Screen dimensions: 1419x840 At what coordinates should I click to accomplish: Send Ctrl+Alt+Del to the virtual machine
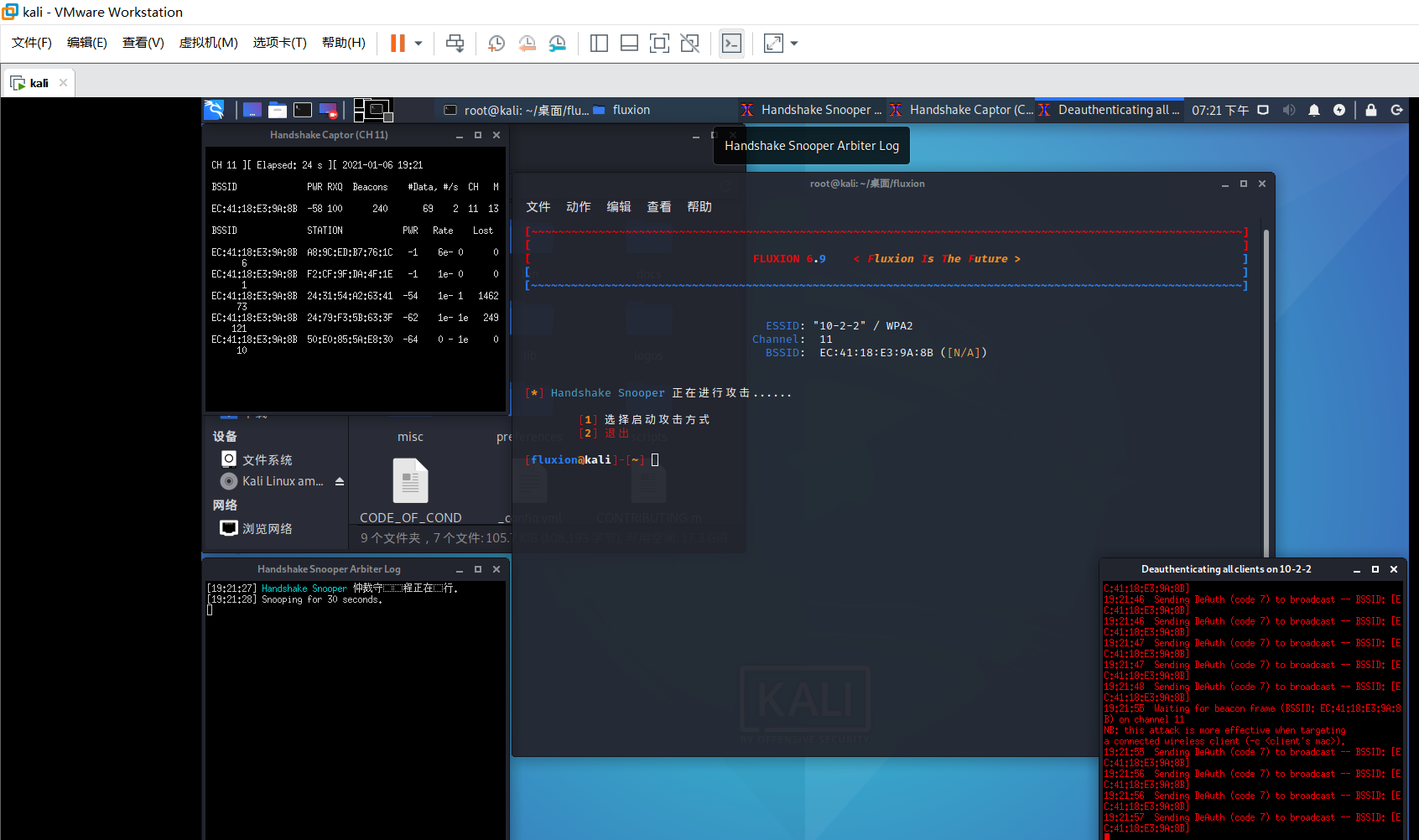coord(455,43)
